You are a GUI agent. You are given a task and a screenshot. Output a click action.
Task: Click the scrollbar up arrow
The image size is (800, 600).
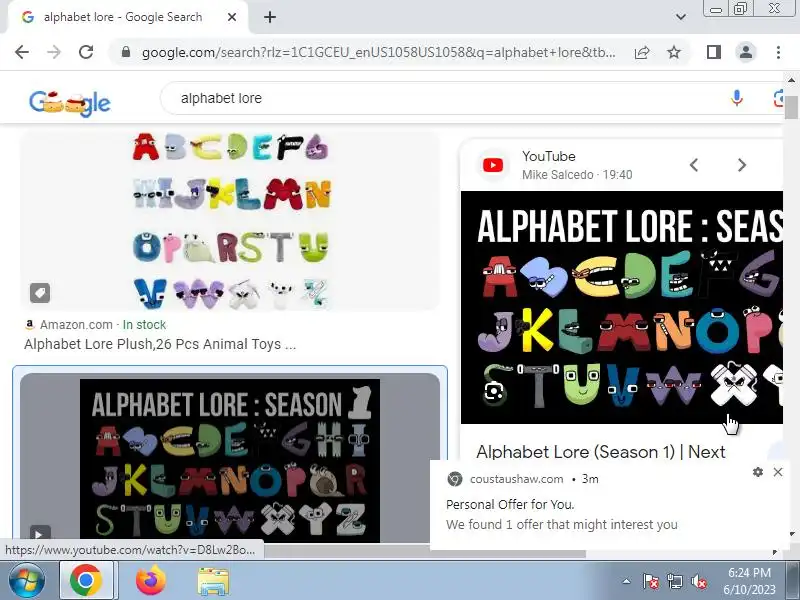(x=791, y=81)
